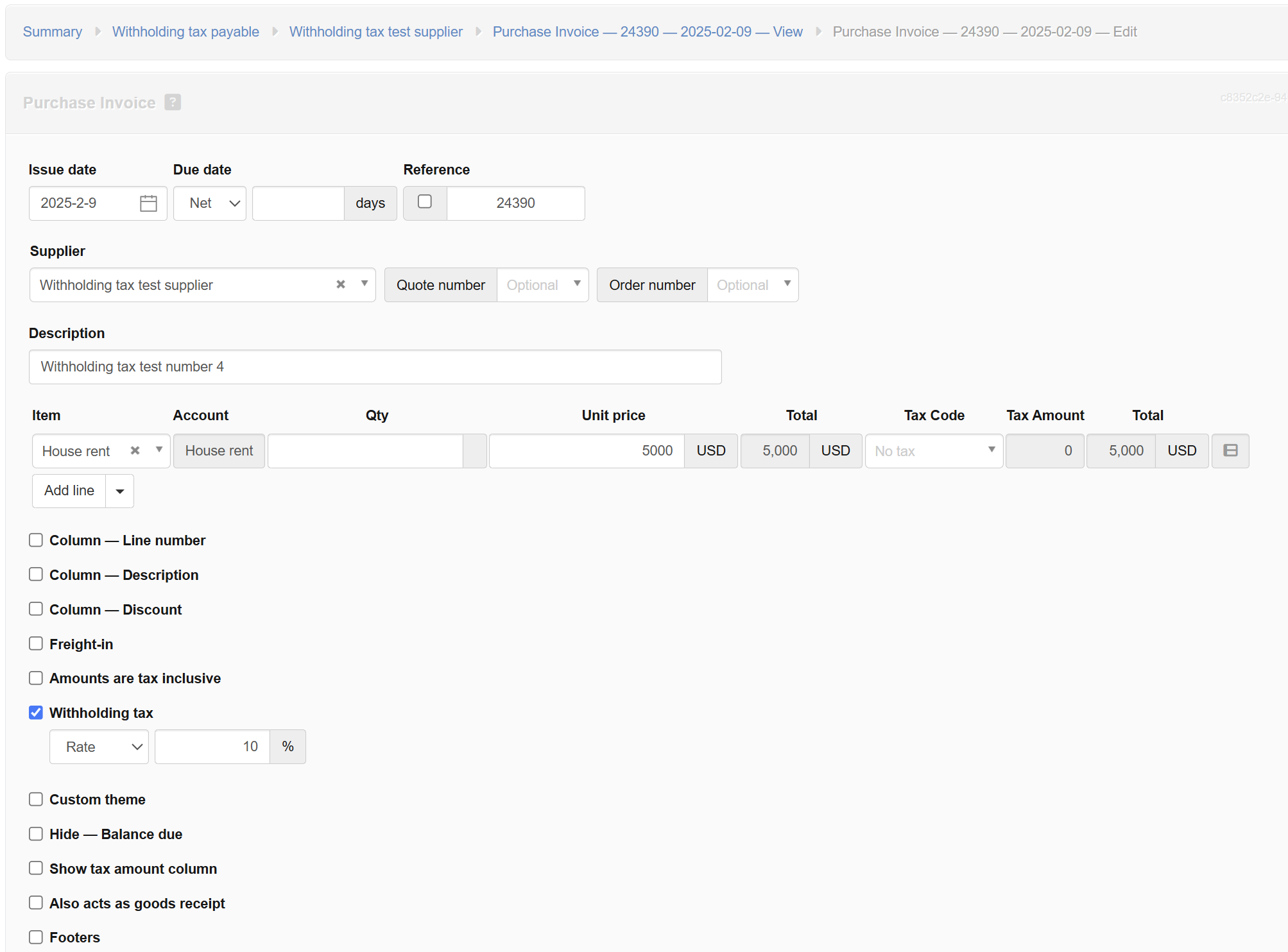Navigate to Purchase Invoice View breadcrumb

647,31
